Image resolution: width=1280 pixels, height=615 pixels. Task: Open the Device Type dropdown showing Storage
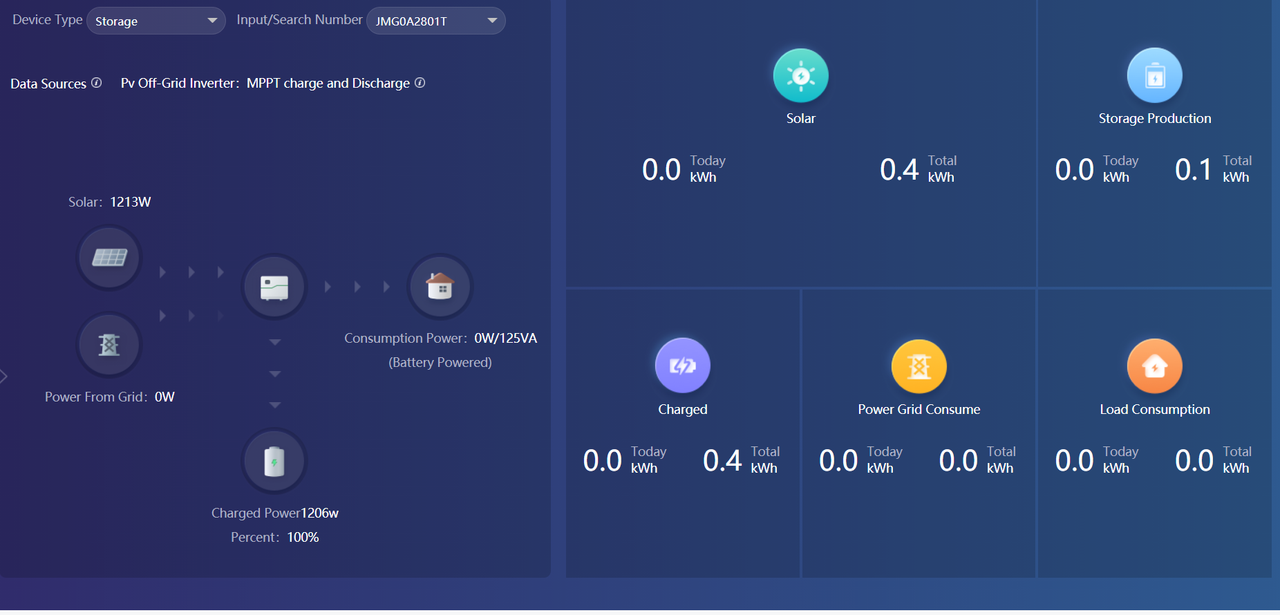[x=156, y=21]
